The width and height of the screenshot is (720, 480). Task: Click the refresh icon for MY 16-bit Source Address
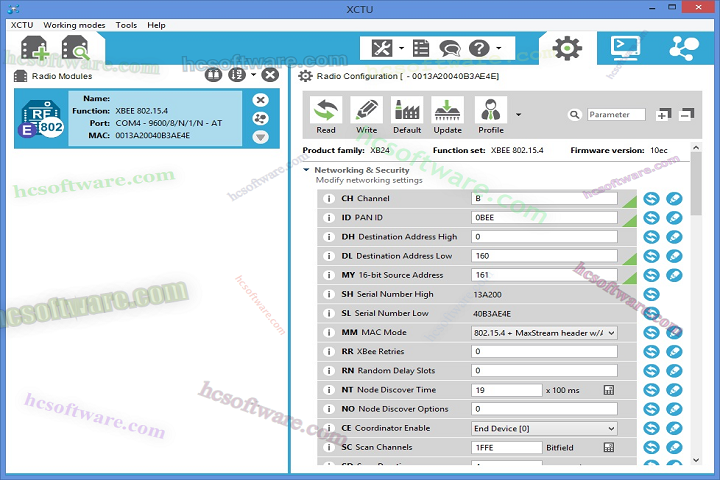click(x=651, y=275)
